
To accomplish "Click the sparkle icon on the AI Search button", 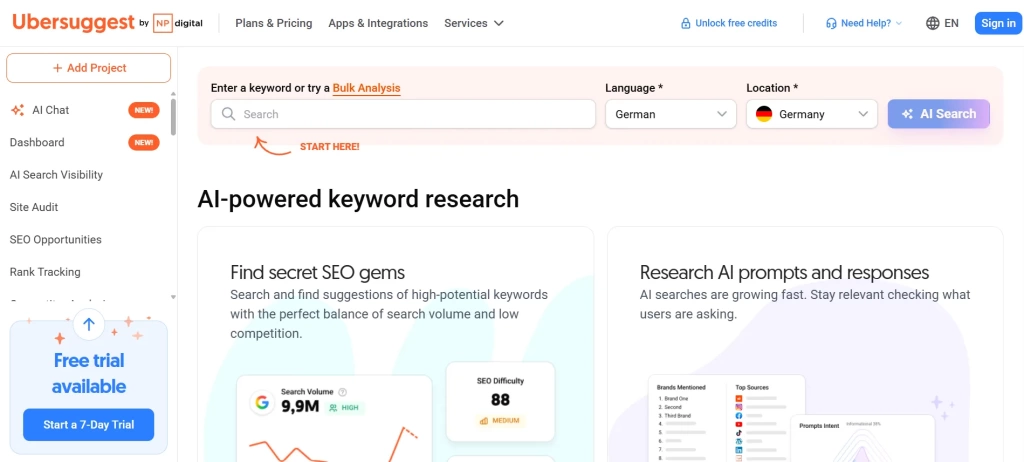I will [x=907, y=114].
